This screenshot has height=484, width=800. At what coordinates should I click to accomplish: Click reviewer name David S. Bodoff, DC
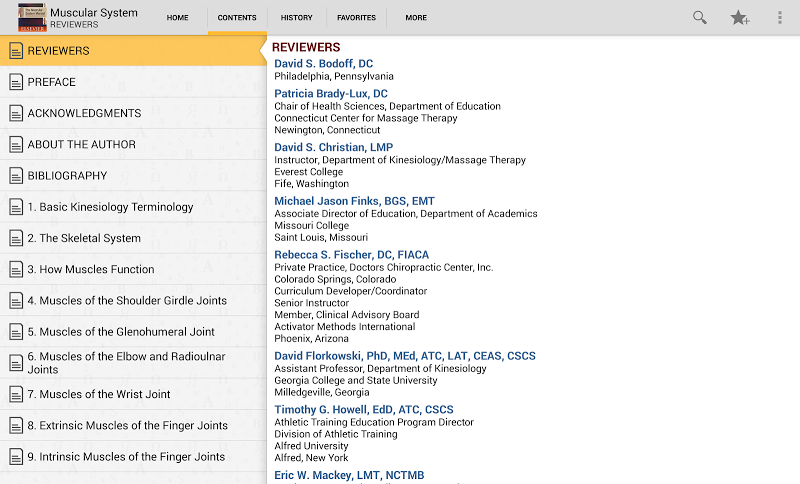pos(323,64)
